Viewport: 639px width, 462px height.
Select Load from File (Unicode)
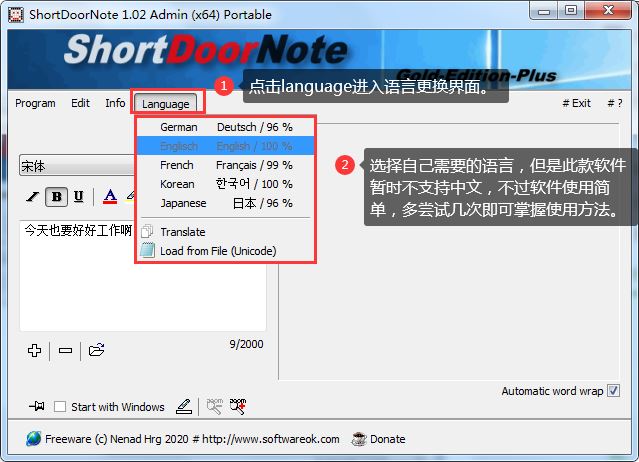click(225, 251)
